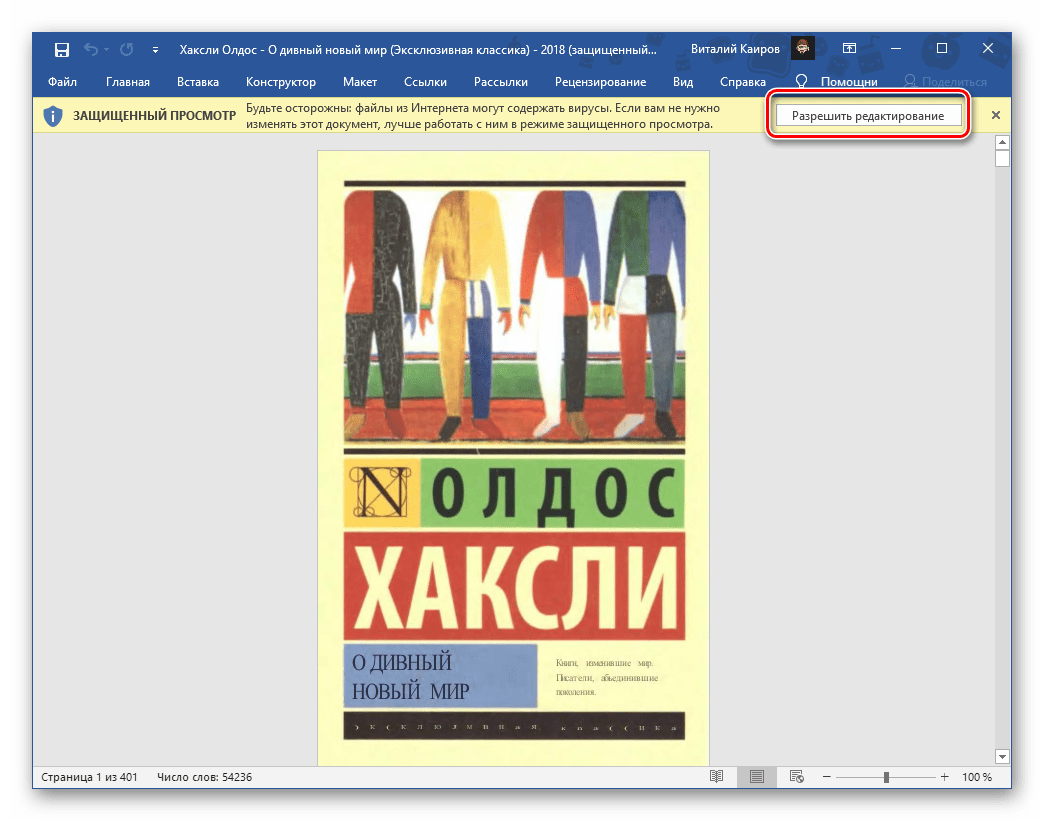
Task: Minimize the Word window
Action: click(896, 49)
